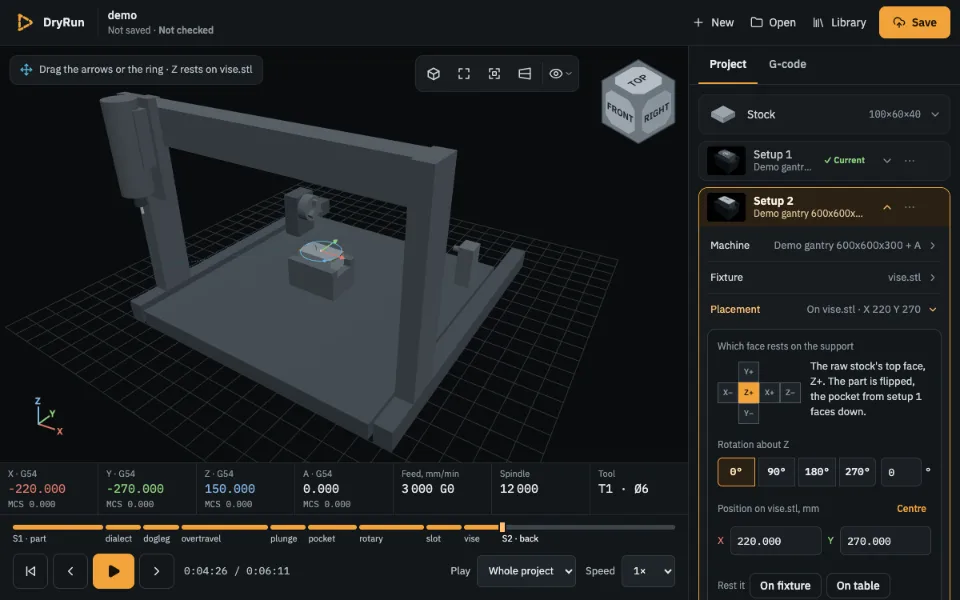Click the section plane view icon

(525, 73)
